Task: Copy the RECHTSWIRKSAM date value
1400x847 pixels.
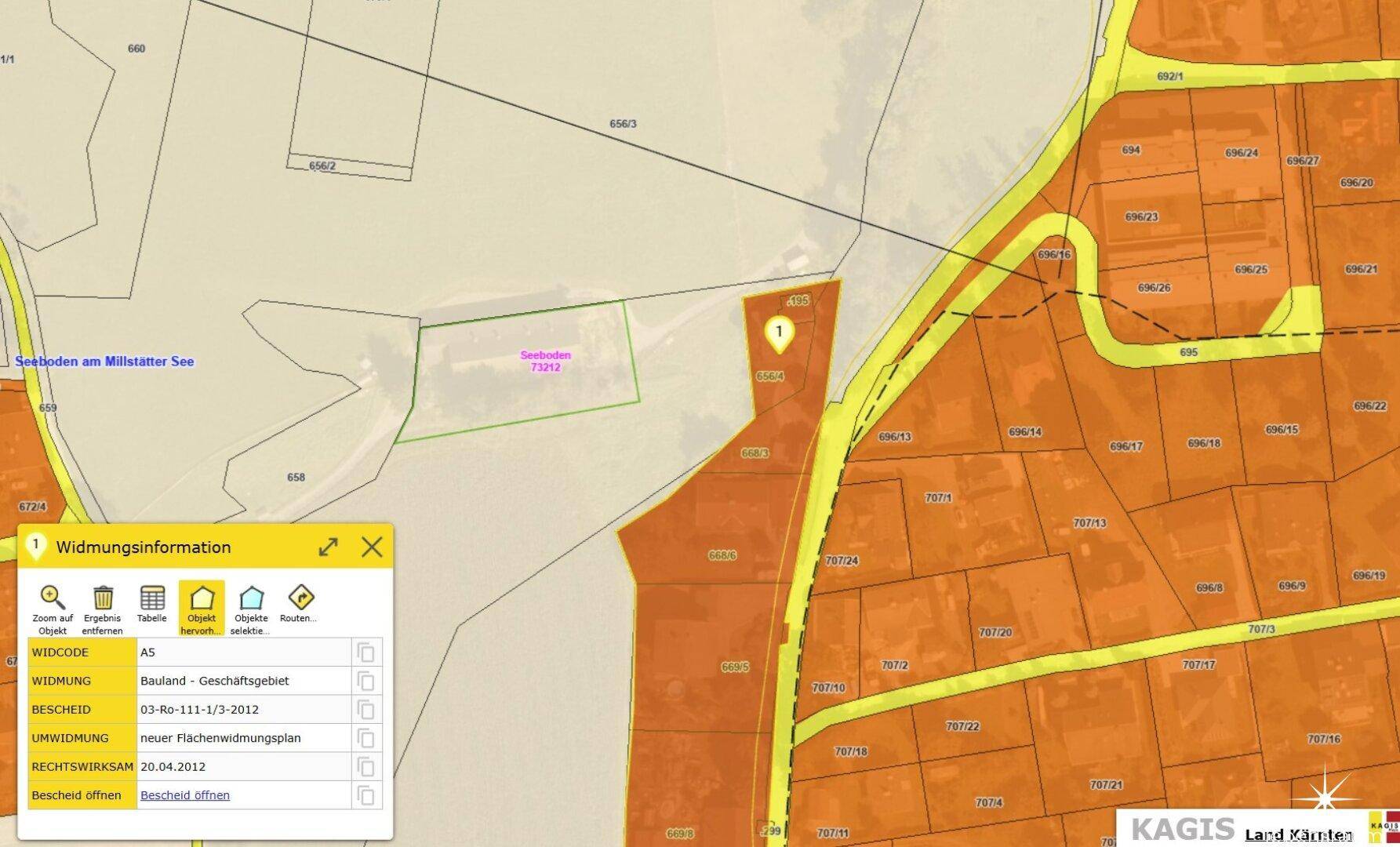Action: click(366, 767)
